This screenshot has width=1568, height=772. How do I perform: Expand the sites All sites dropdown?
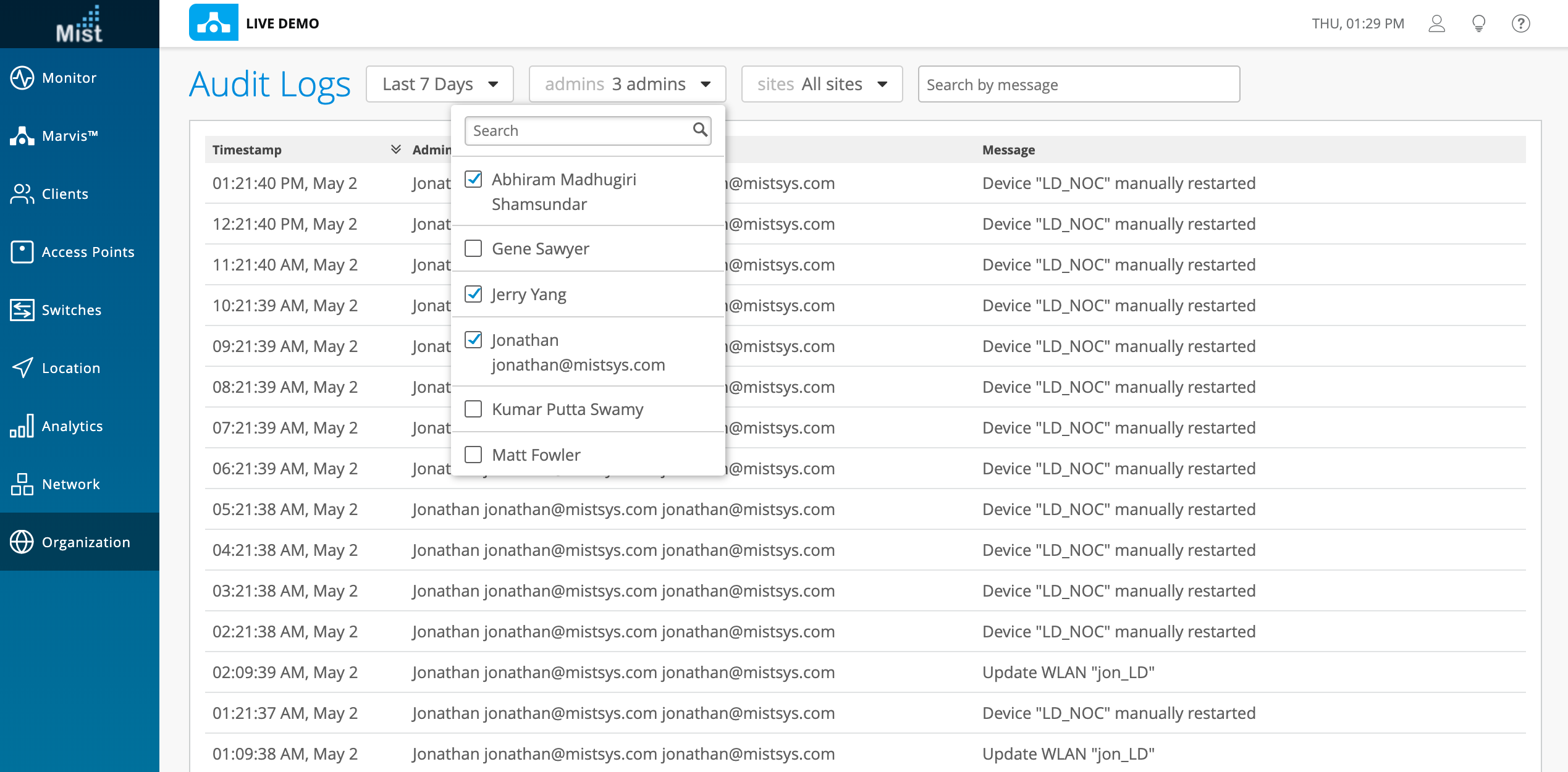click(822, 84)
